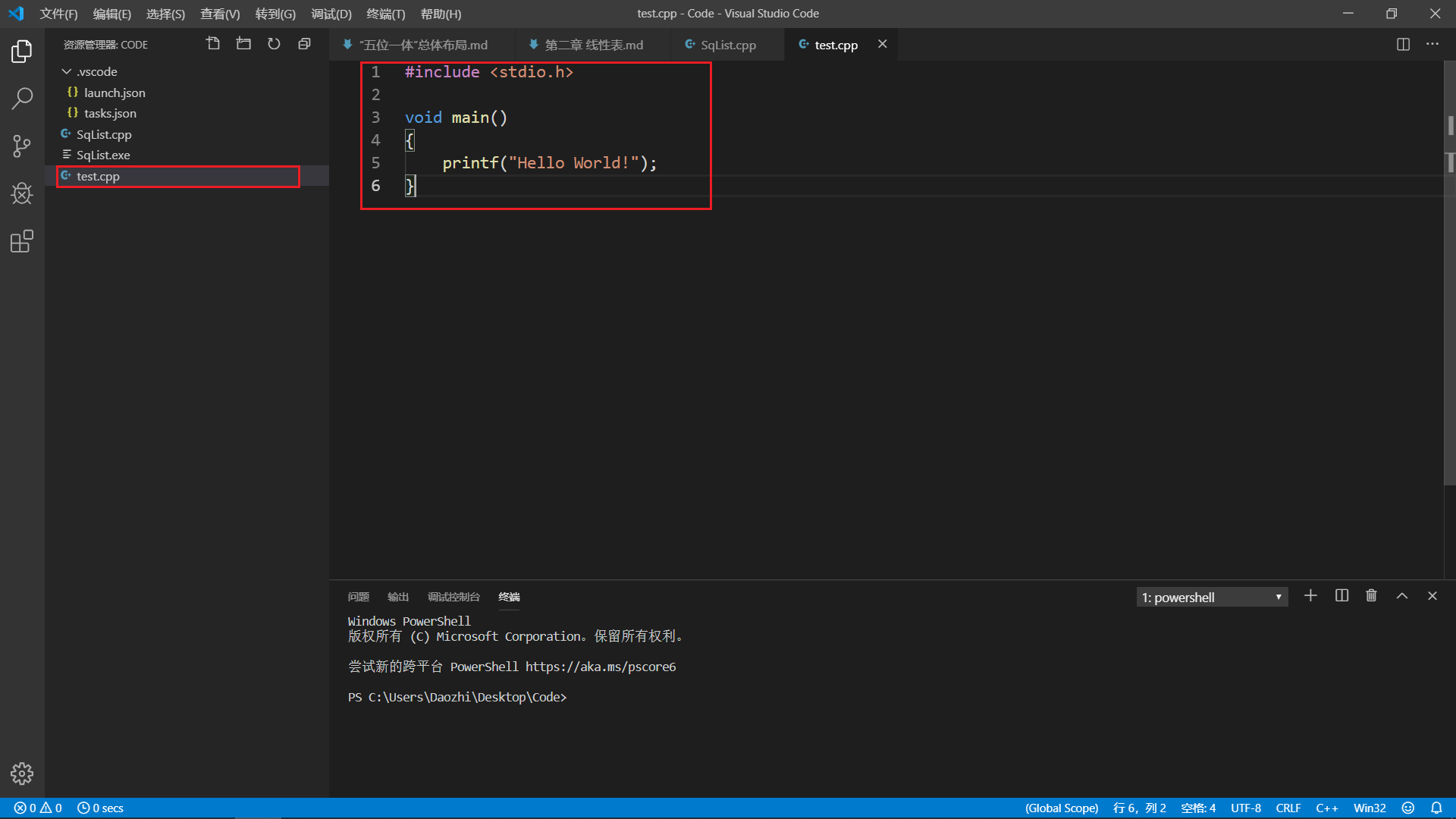Viewport: 1456px width, 819px height.
Task: Open the Debug view bug icon
Action: 22,193
